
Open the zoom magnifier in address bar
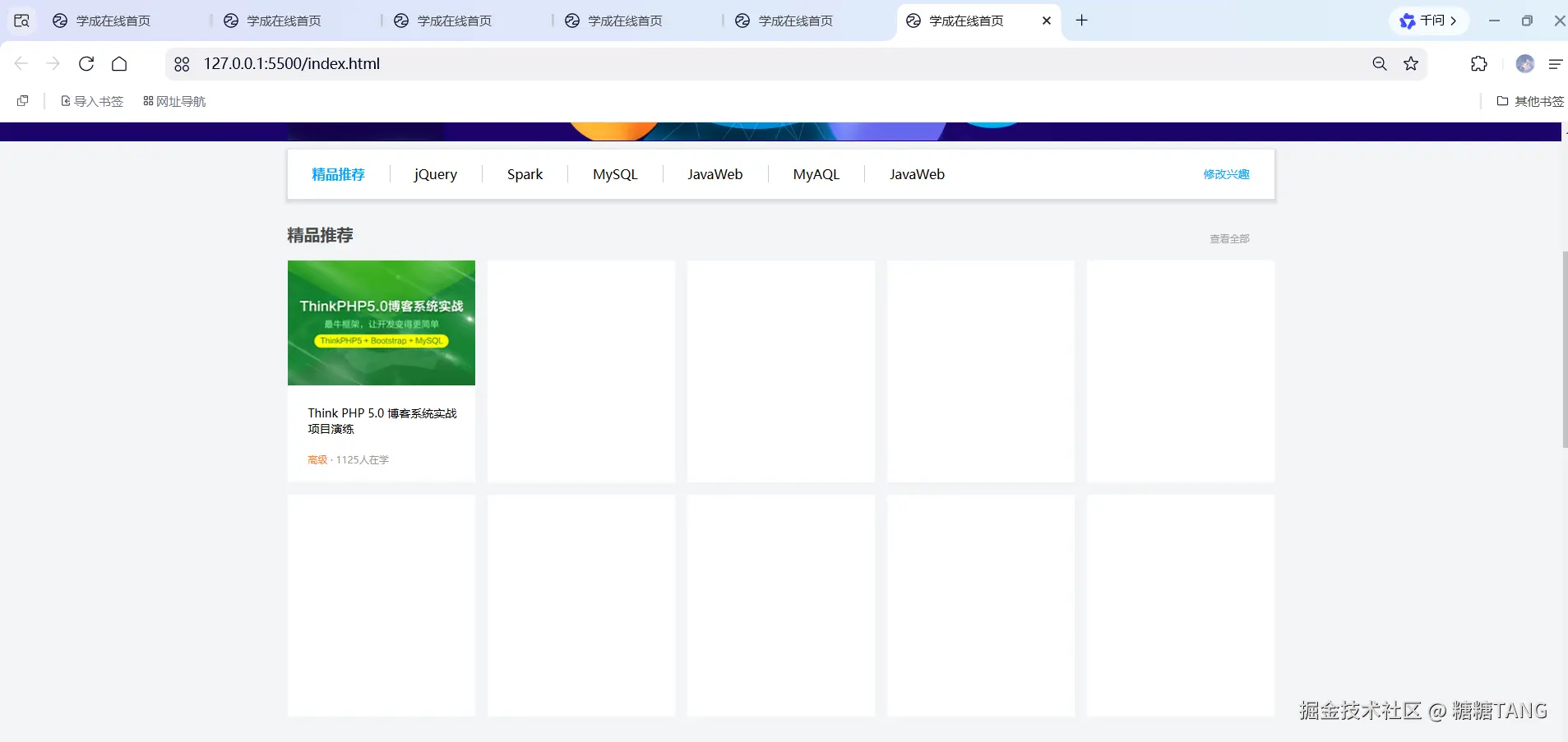[1380, 64]
